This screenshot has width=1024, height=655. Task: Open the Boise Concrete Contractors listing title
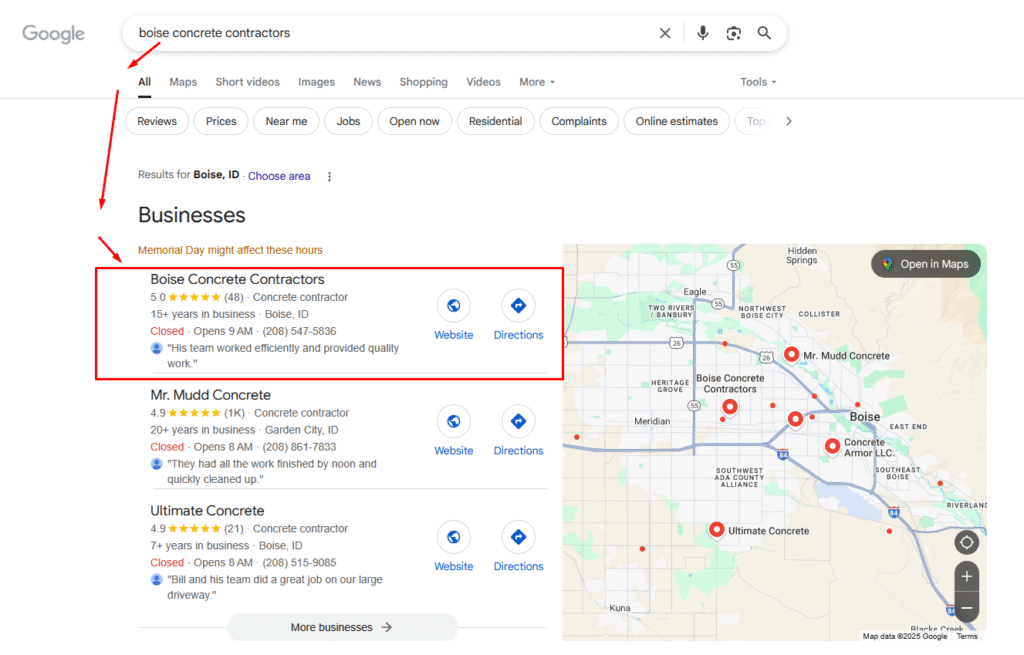237,280
